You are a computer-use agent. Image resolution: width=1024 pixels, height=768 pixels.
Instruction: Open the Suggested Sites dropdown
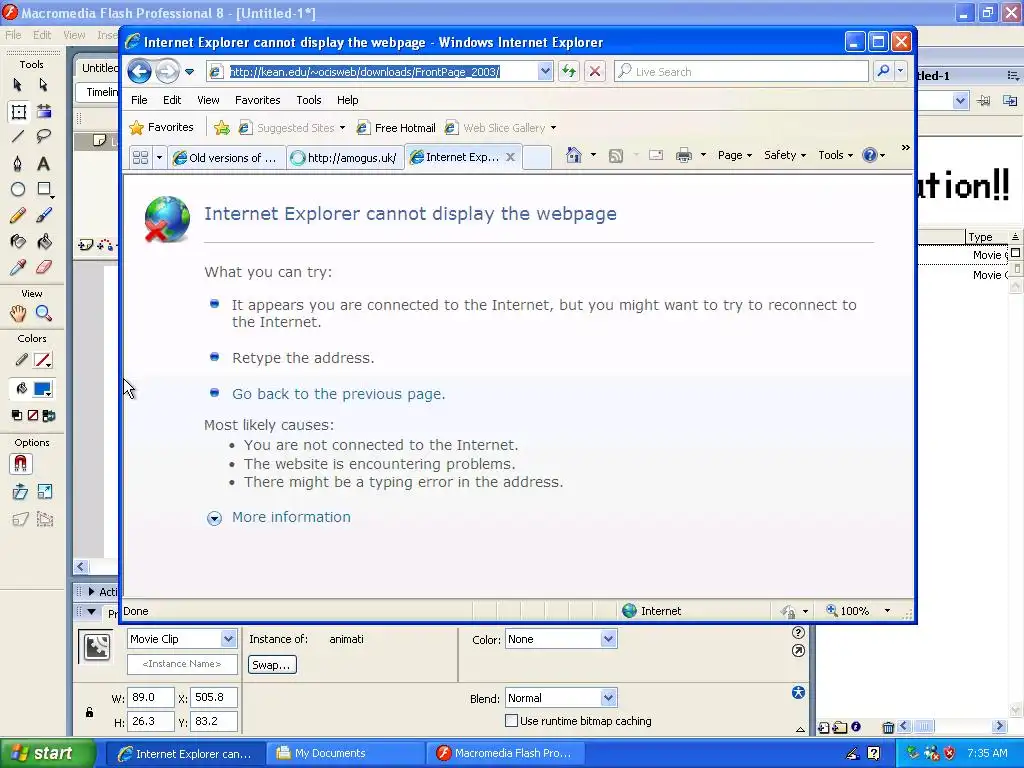click(342, 128)
